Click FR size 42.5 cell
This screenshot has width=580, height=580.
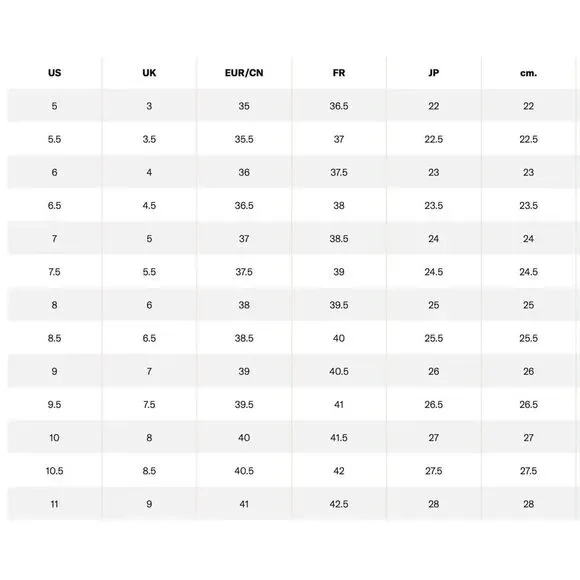[x=338, y=504]
